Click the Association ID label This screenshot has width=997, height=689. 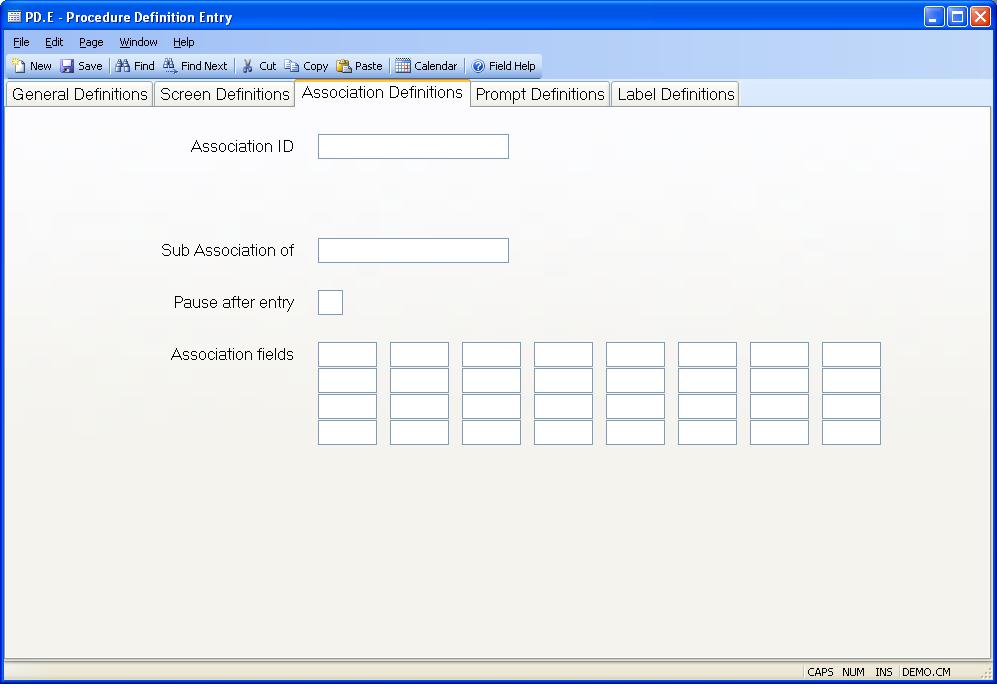pos(242,147)
